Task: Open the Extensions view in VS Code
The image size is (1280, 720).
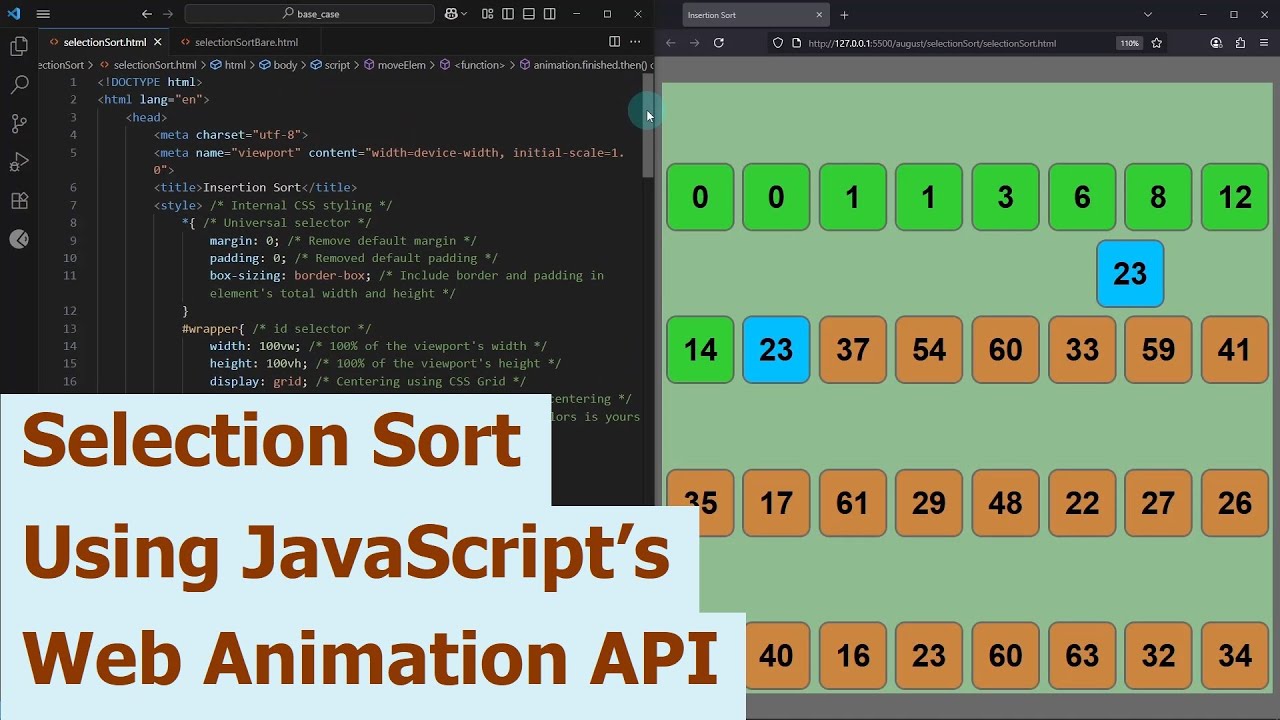Action: pos(19,201)
